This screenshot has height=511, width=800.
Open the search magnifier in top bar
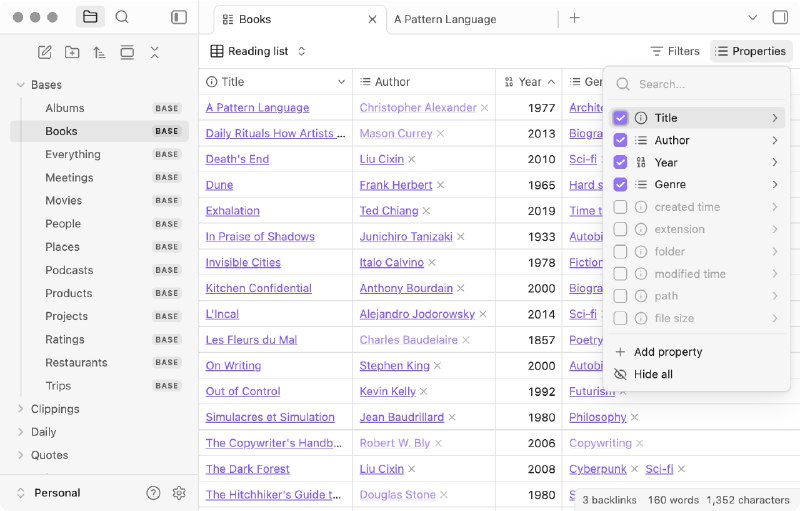[x=122, y=17]
